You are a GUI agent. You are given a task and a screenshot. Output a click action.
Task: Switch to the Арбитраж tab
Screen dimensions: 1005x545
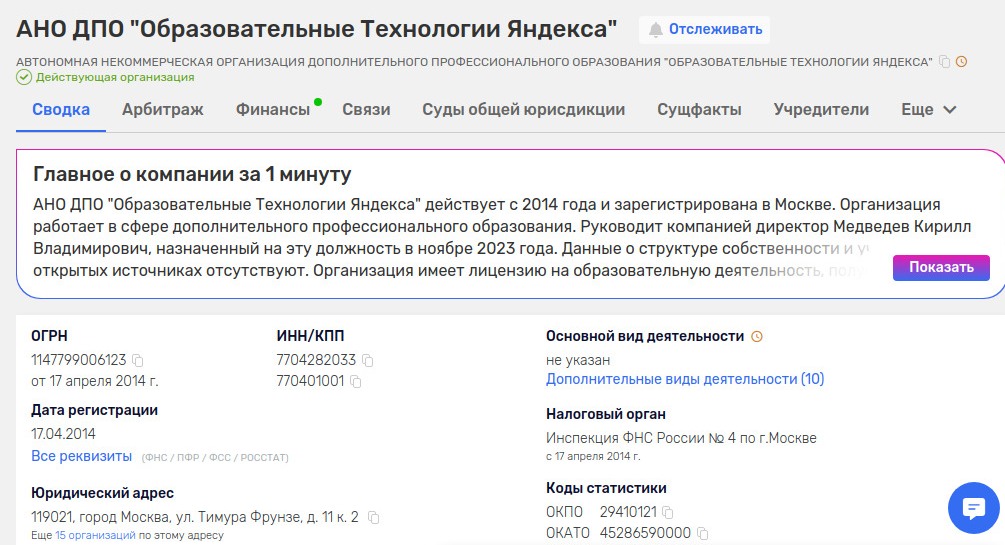click(163, 110)
